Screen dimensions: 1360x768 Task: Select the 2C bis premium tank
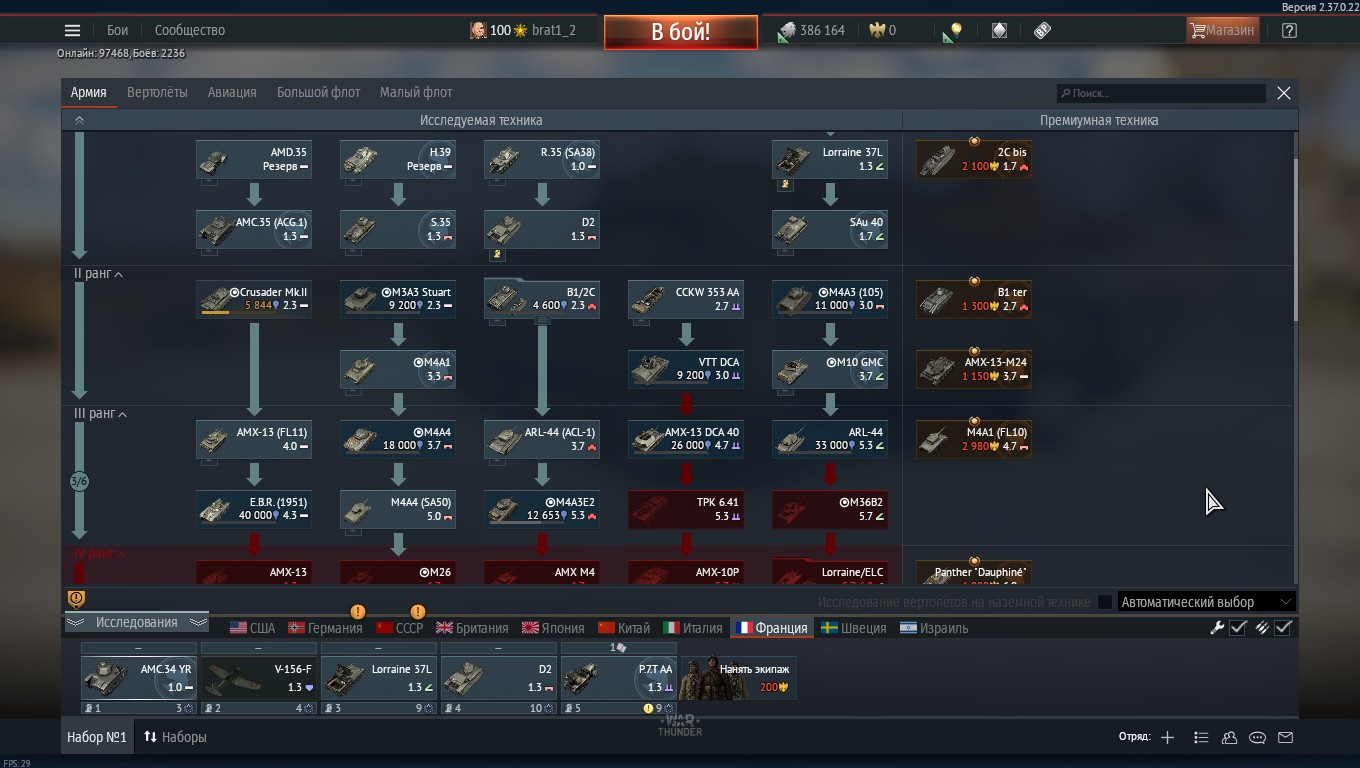974,159
